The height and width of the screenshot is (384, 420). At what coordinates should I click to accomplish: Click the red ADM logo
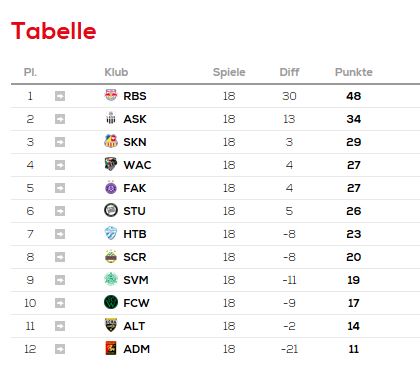pos(111,348)
